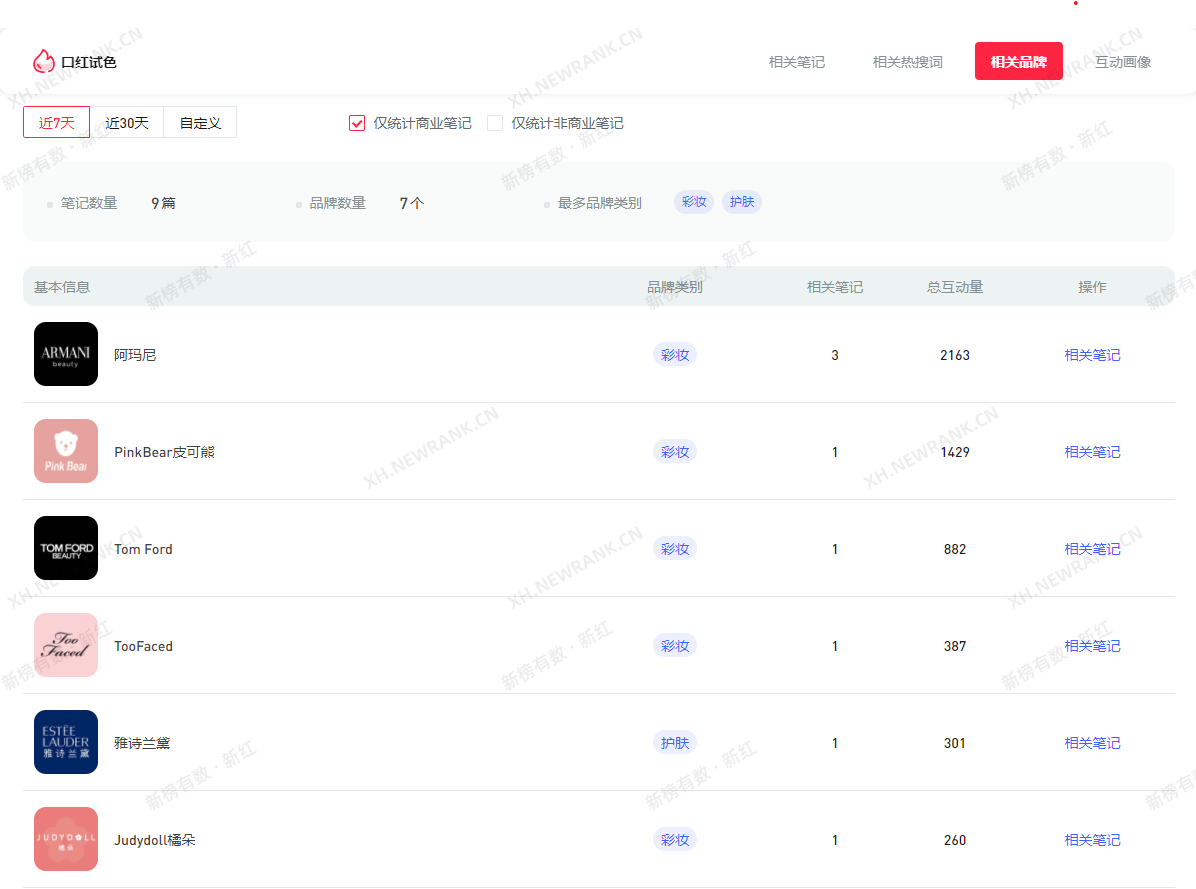This screenshot has height=889, width=1196.
Task: Open 相关笔记 link for Judydoll橘朵
Action: click(x=1092, y=839)
